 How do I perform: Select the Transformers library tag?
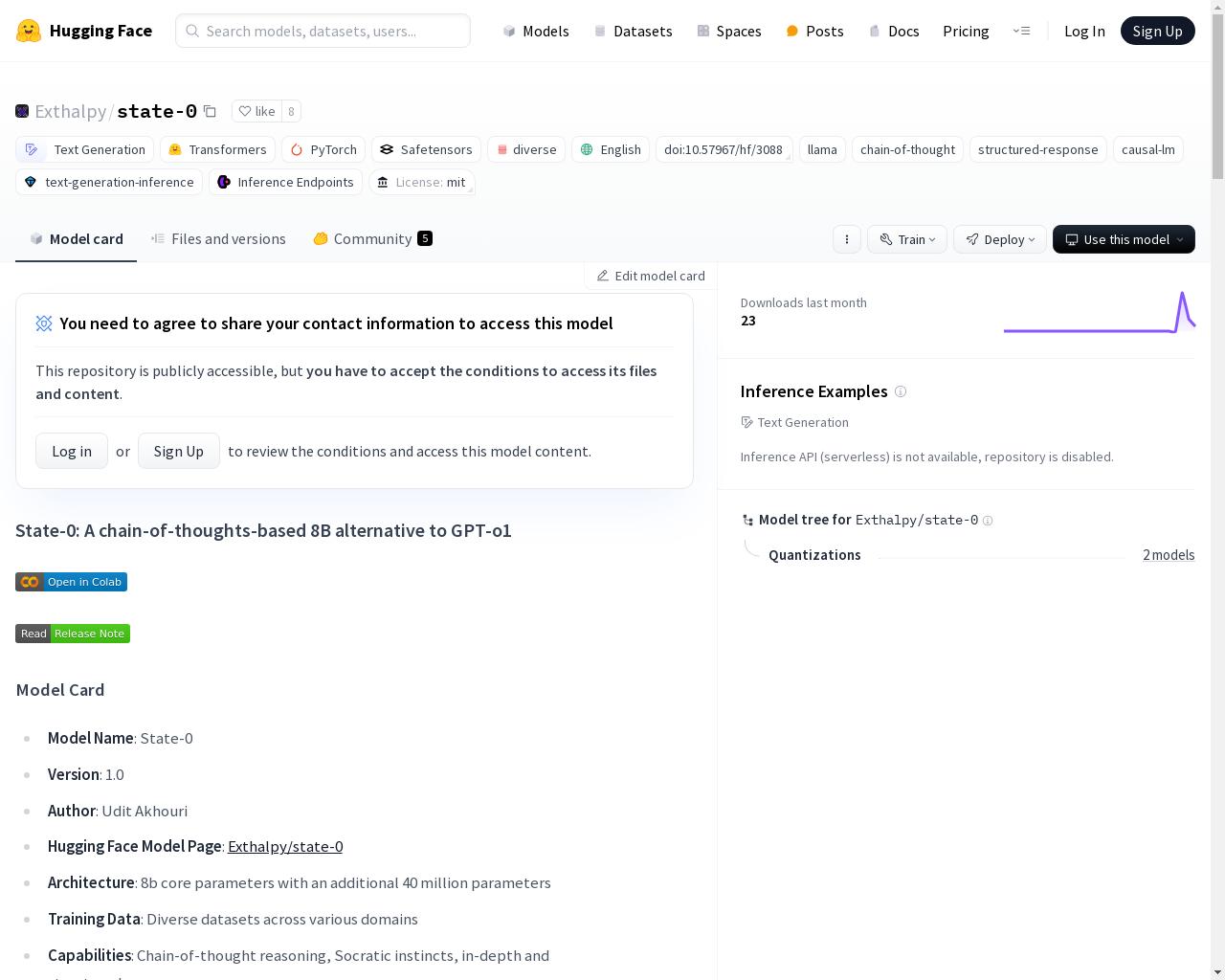(217, 149)
